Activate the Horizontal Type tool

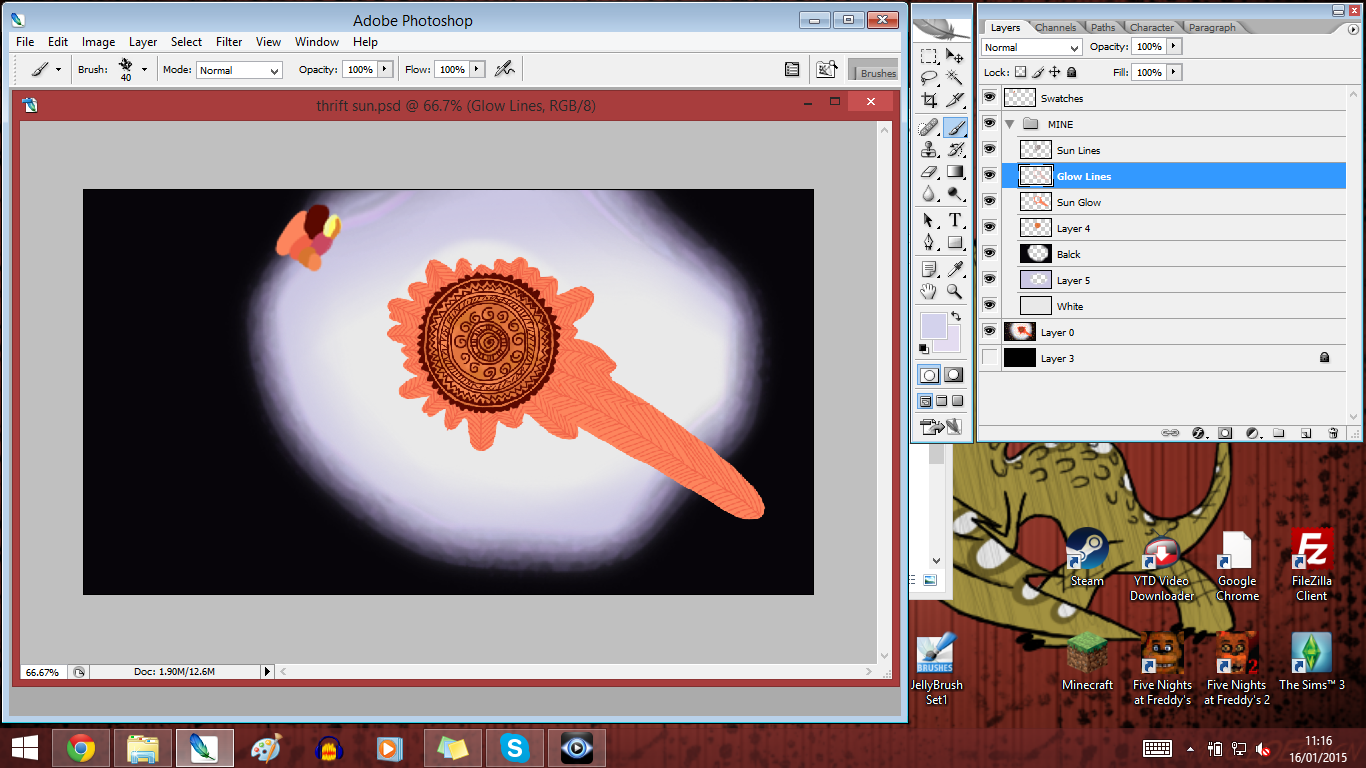[x=955, y=221]
